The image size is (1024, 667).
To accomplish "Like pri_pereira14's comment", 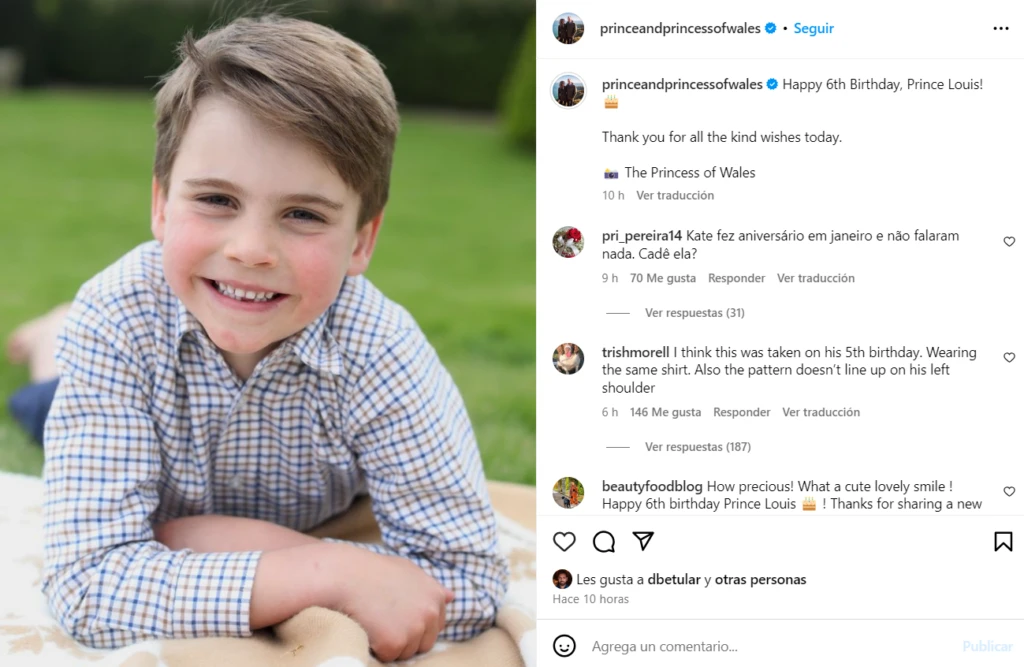I will (x=1009, y=242).
